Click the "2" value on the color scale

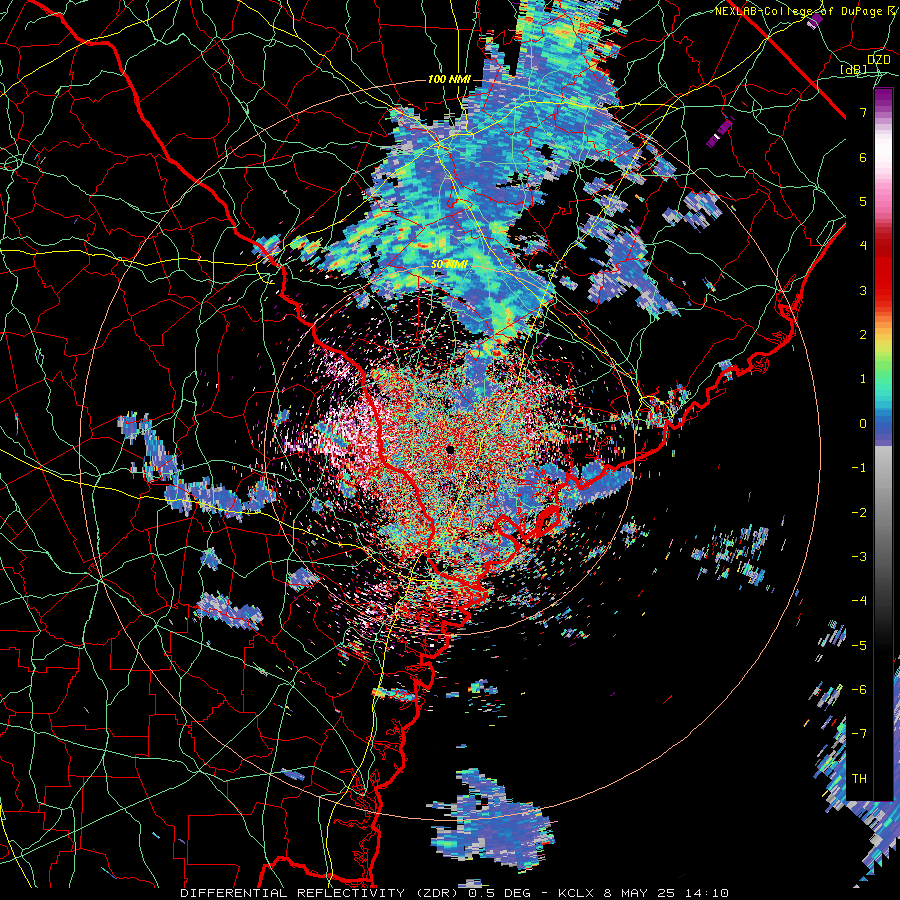(x=863, y=335)
